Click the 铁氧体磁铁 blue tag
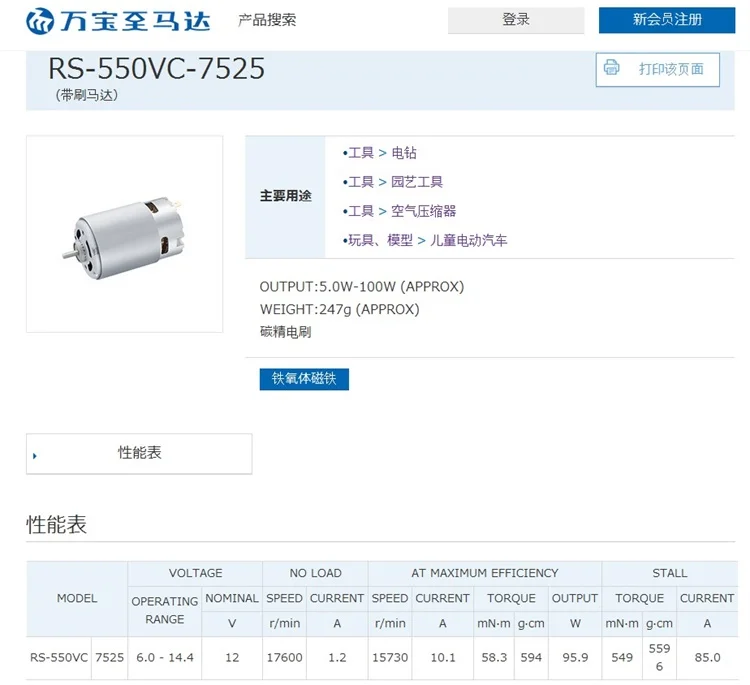Image resolution: width=750 pixels, height=685 pixels. tap(304, 379)
